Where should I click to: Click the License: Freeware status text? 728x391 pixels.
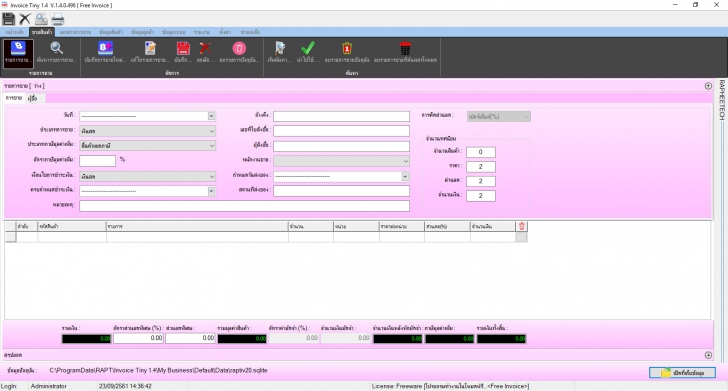pyautogui.click(x=450, y=386)
